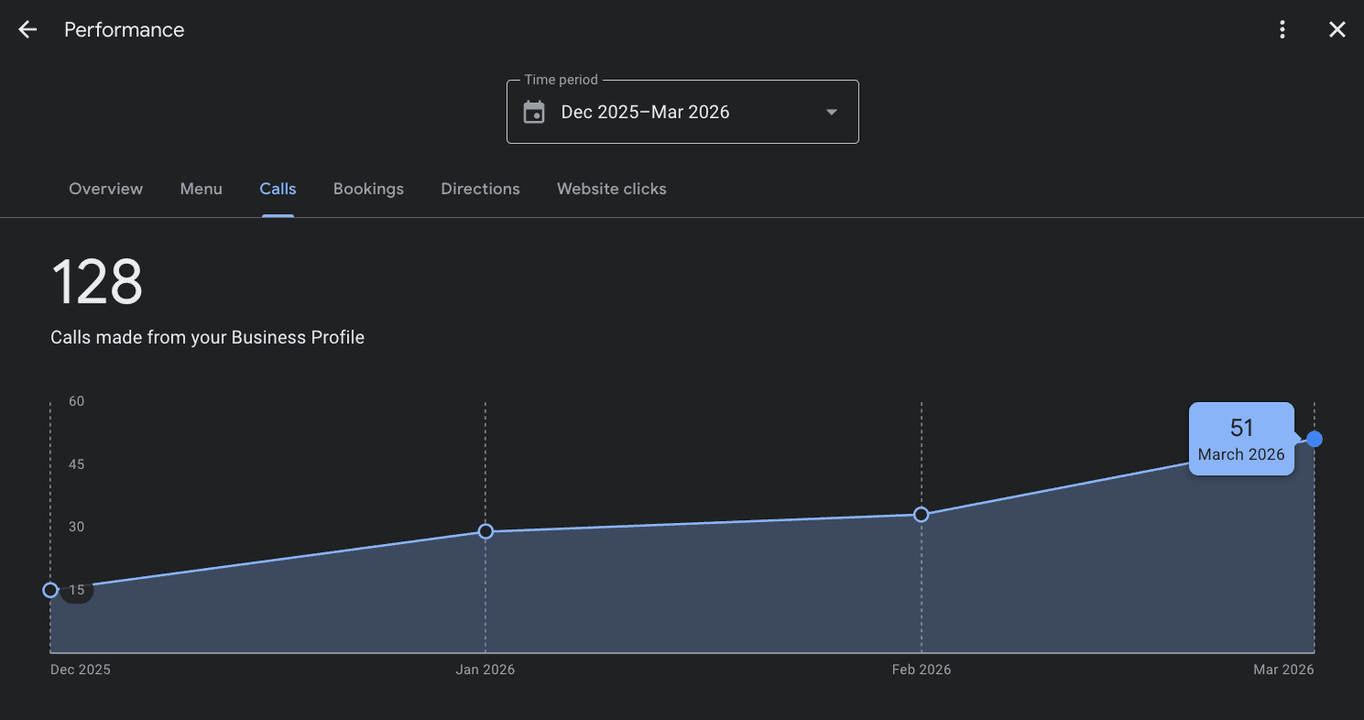
Task: Expand the Time period dropdown arrow
Action: click(831, 112)
